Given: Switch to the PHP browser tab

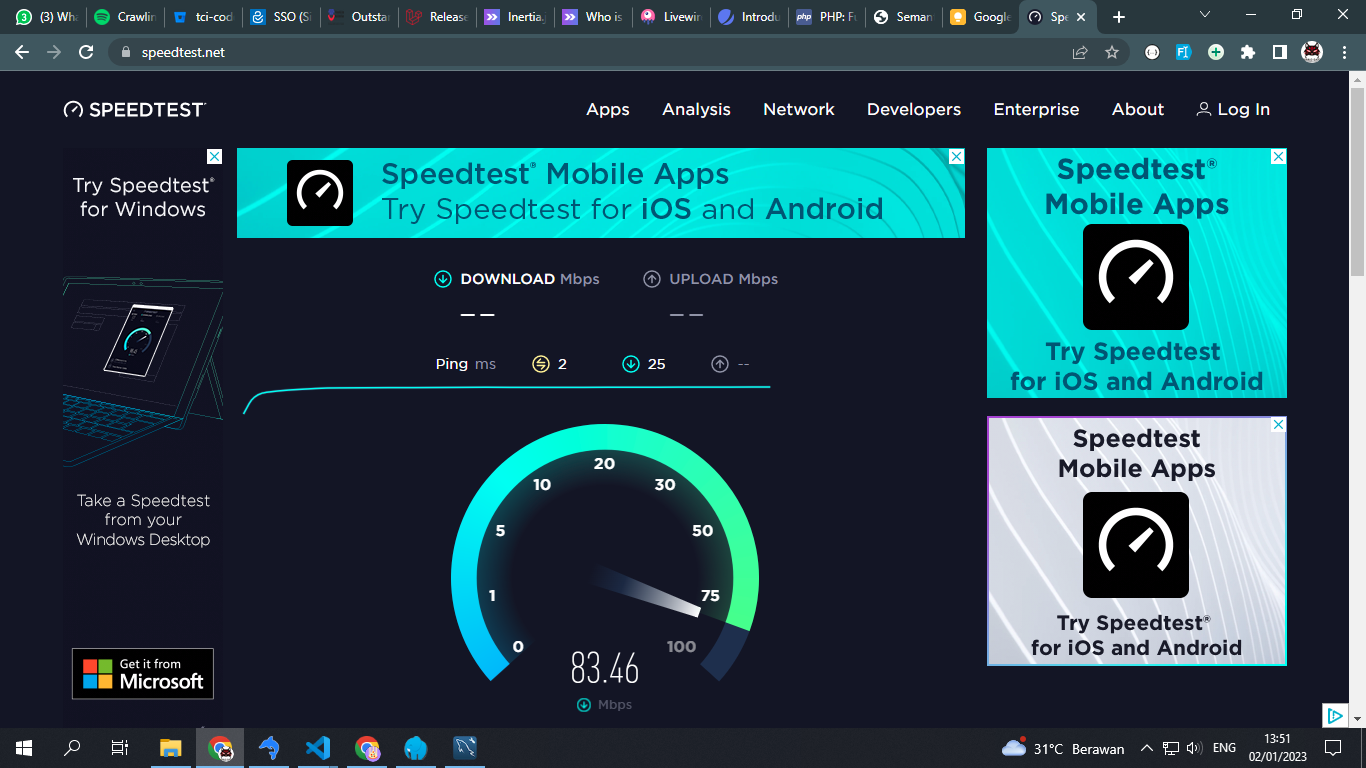Looking at the screenshot, I should point(825,17).
